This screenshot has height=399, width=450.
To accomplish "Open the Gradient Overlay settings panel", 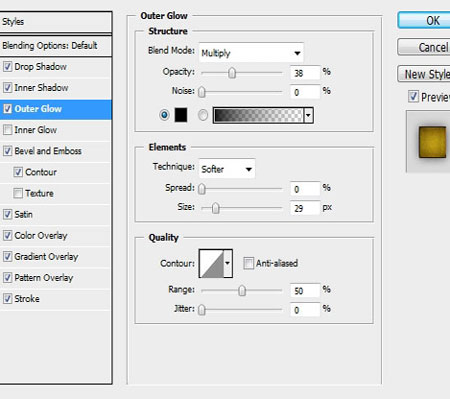I will (x=46, y=257).
